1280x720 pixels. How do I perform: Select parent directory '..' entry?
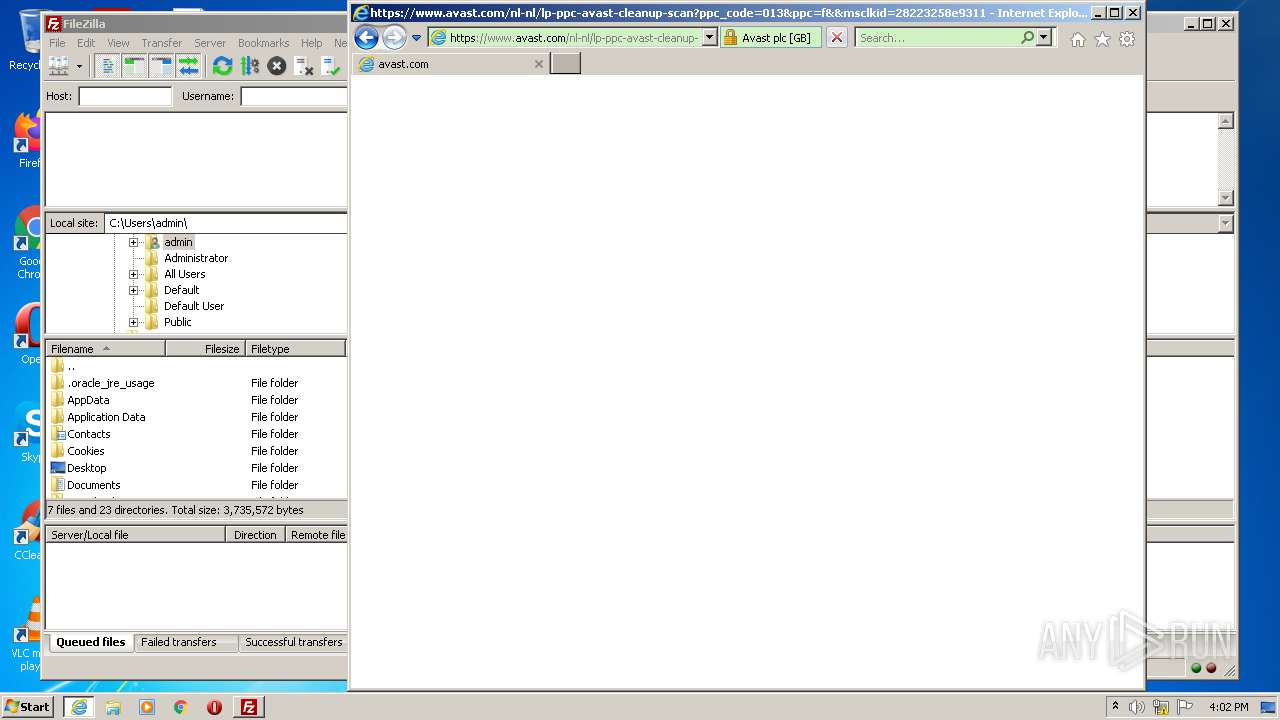point(196,366)
